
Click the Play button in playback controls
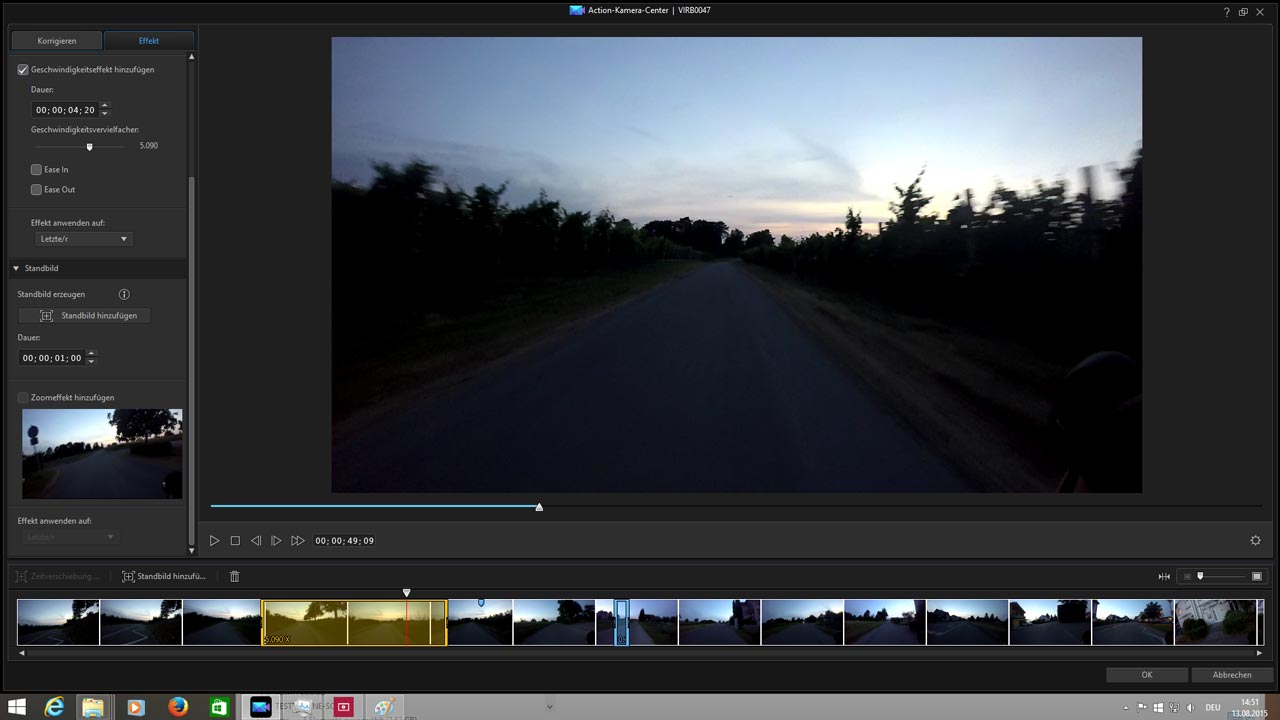click(214, 541)
